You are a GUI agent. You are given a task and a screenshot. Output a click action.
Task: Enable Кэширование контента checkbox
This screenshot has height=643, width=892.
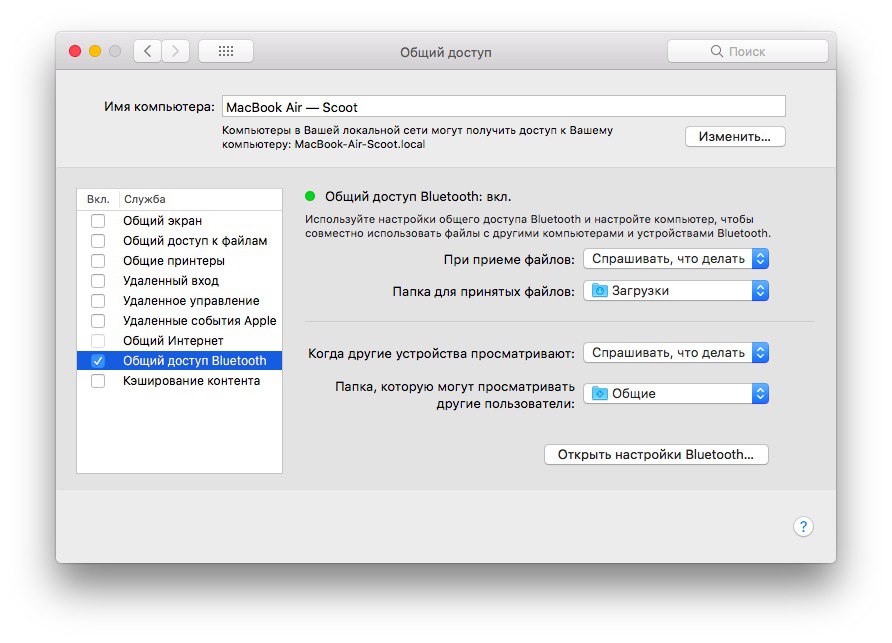(98, 381)
